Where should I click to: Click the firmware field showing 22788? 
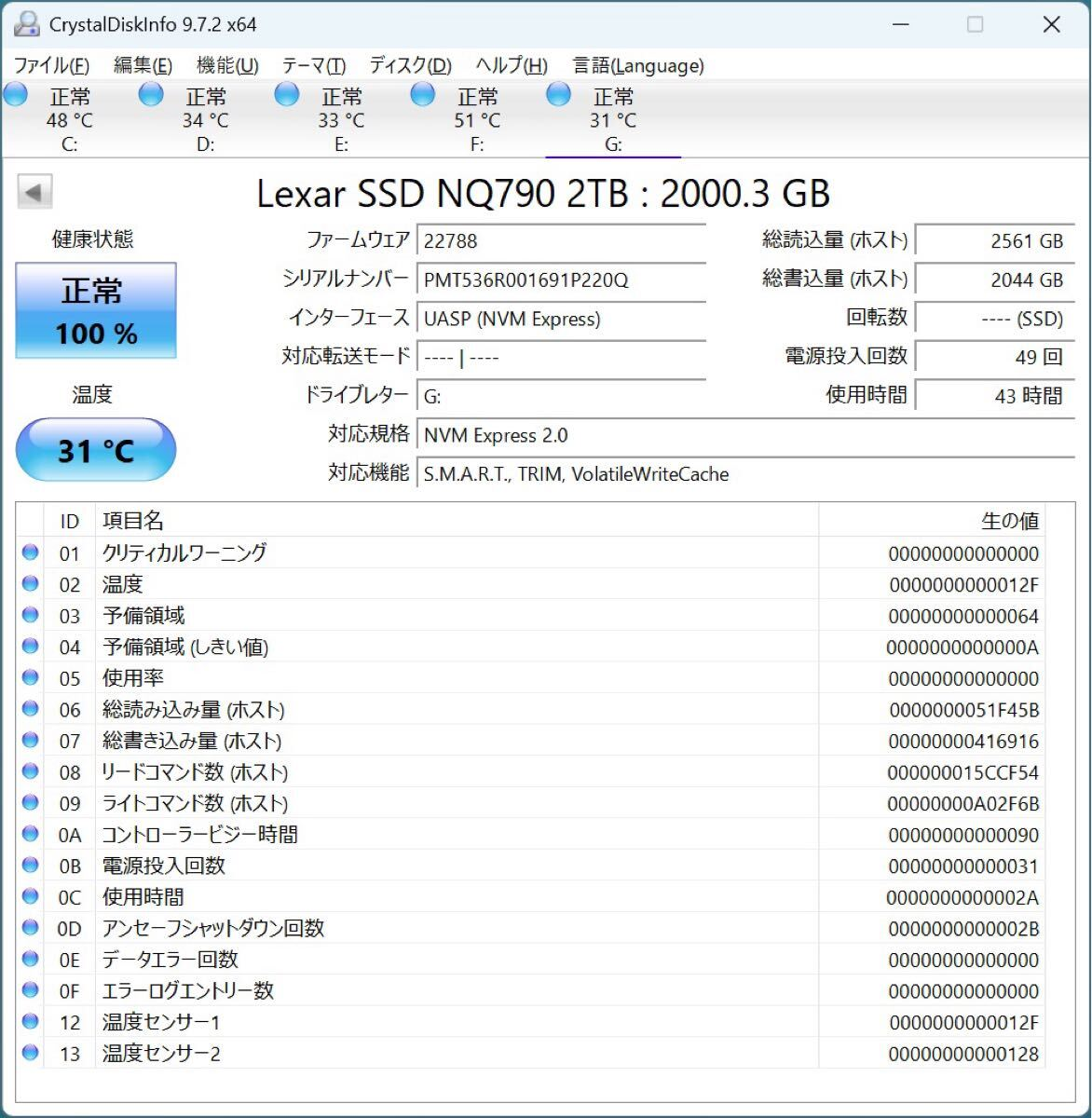[x=561, y=240]
